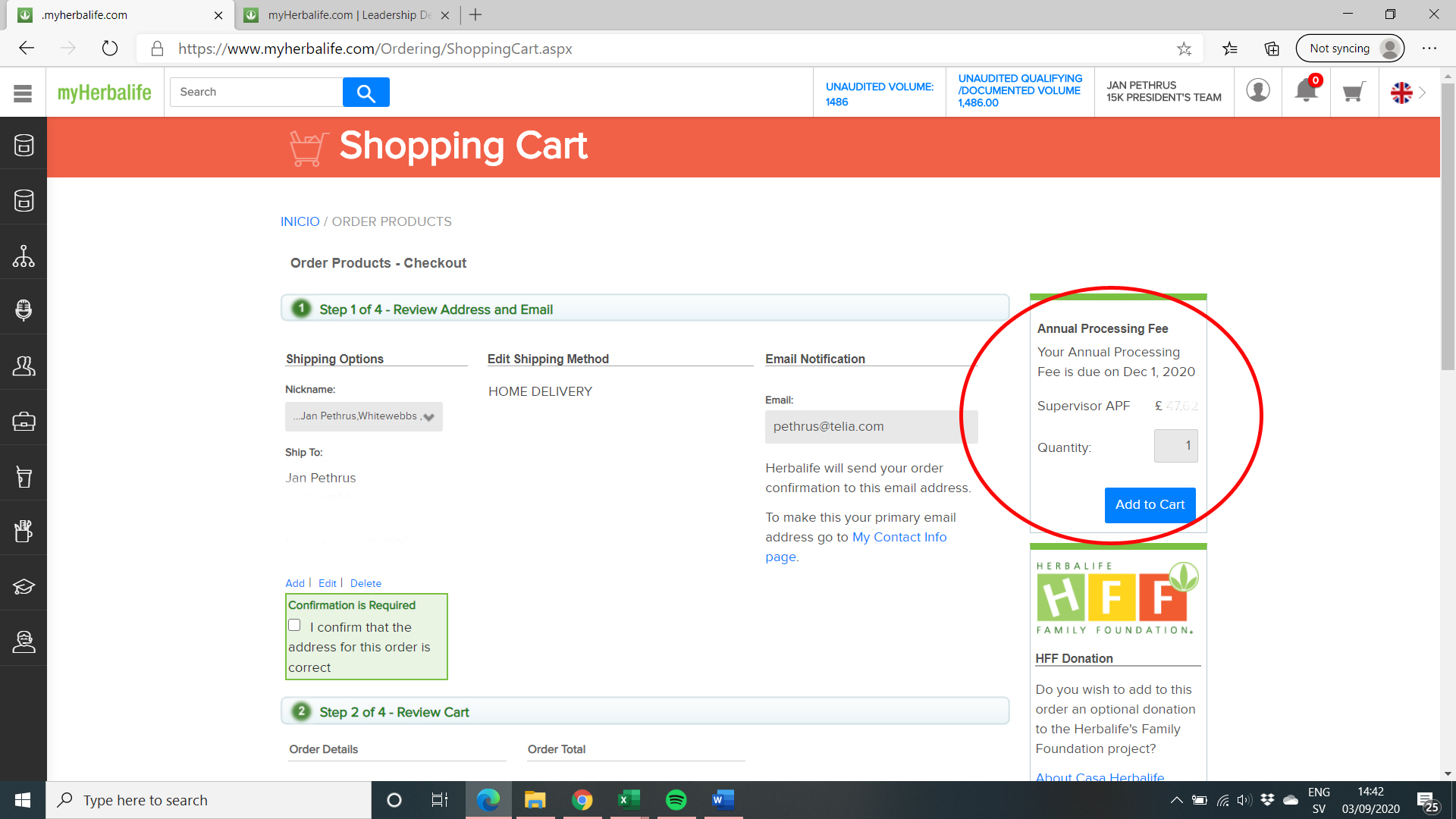
Task: Open Chrome from the taskbar
Action: 582,800
